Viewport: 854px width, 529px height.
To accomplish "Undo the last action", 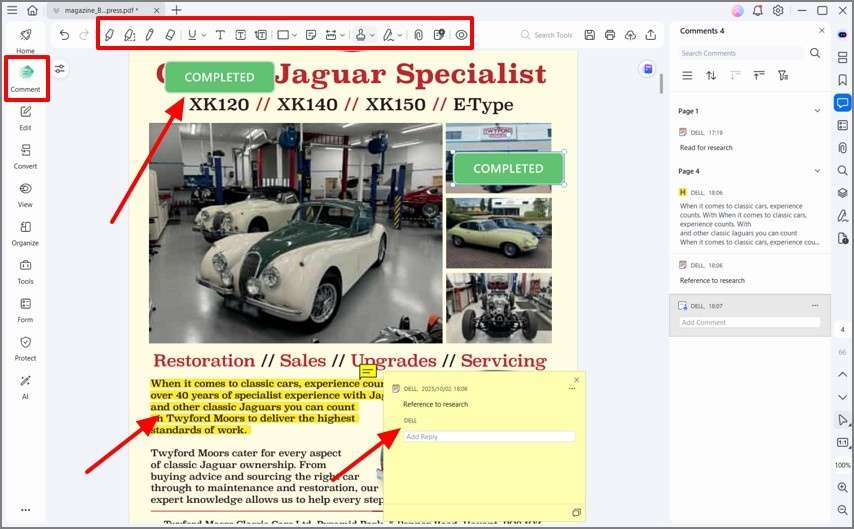I will click(x=64, y=35).
